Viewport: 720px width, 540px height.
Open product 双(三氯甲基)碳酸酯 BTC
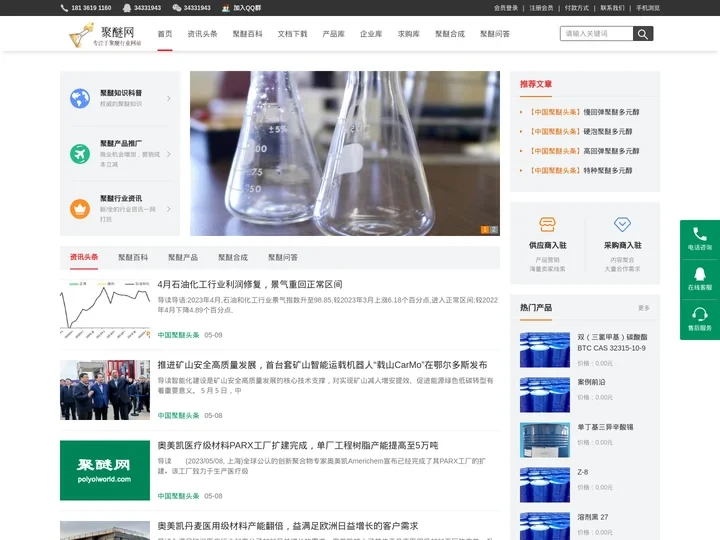612,343
